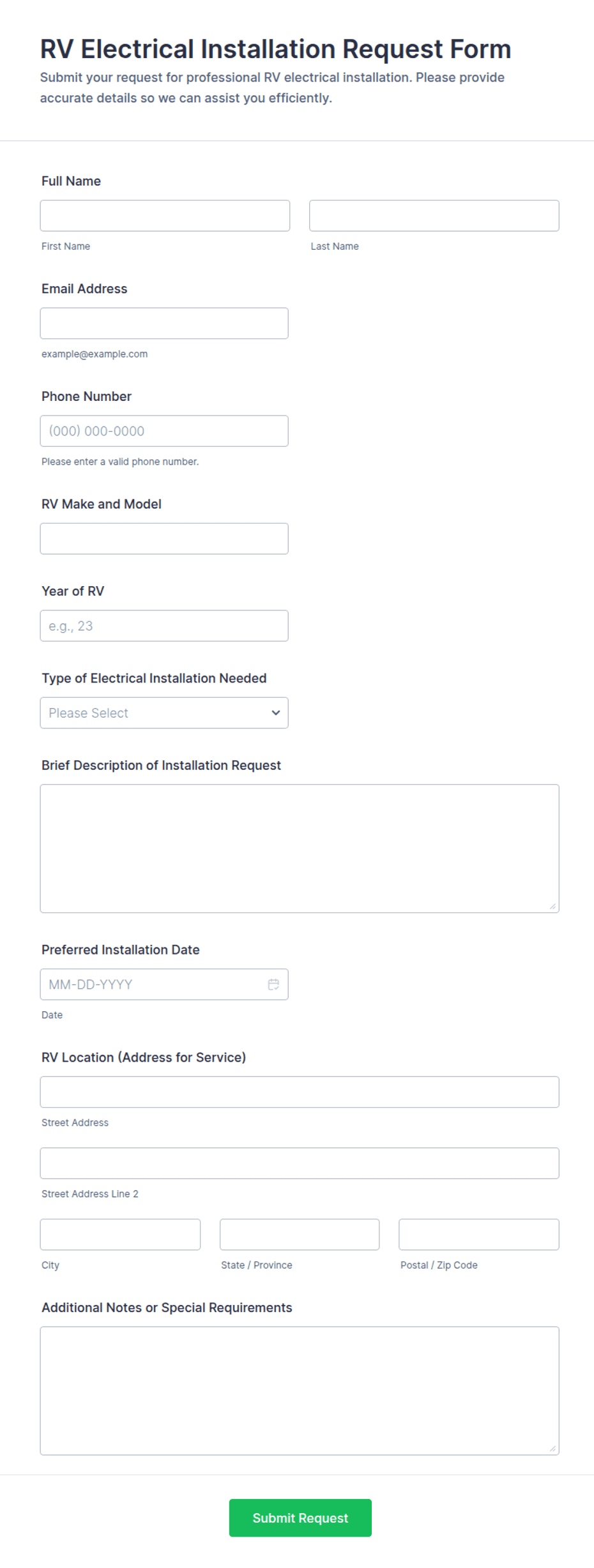The height and width of the screenshot is (1568, 594).
Task: Click the resize handle of Brief Description box
Action: point(552,906)
